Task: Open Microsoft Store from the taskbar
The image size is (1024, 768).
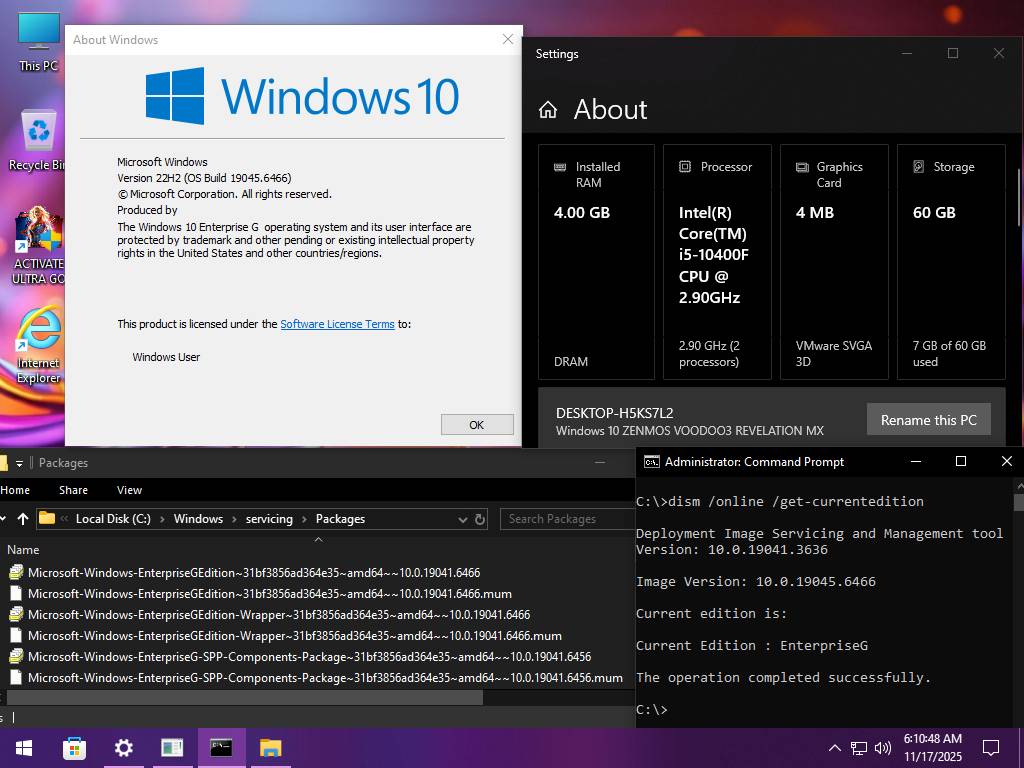Action: (74, 748)
